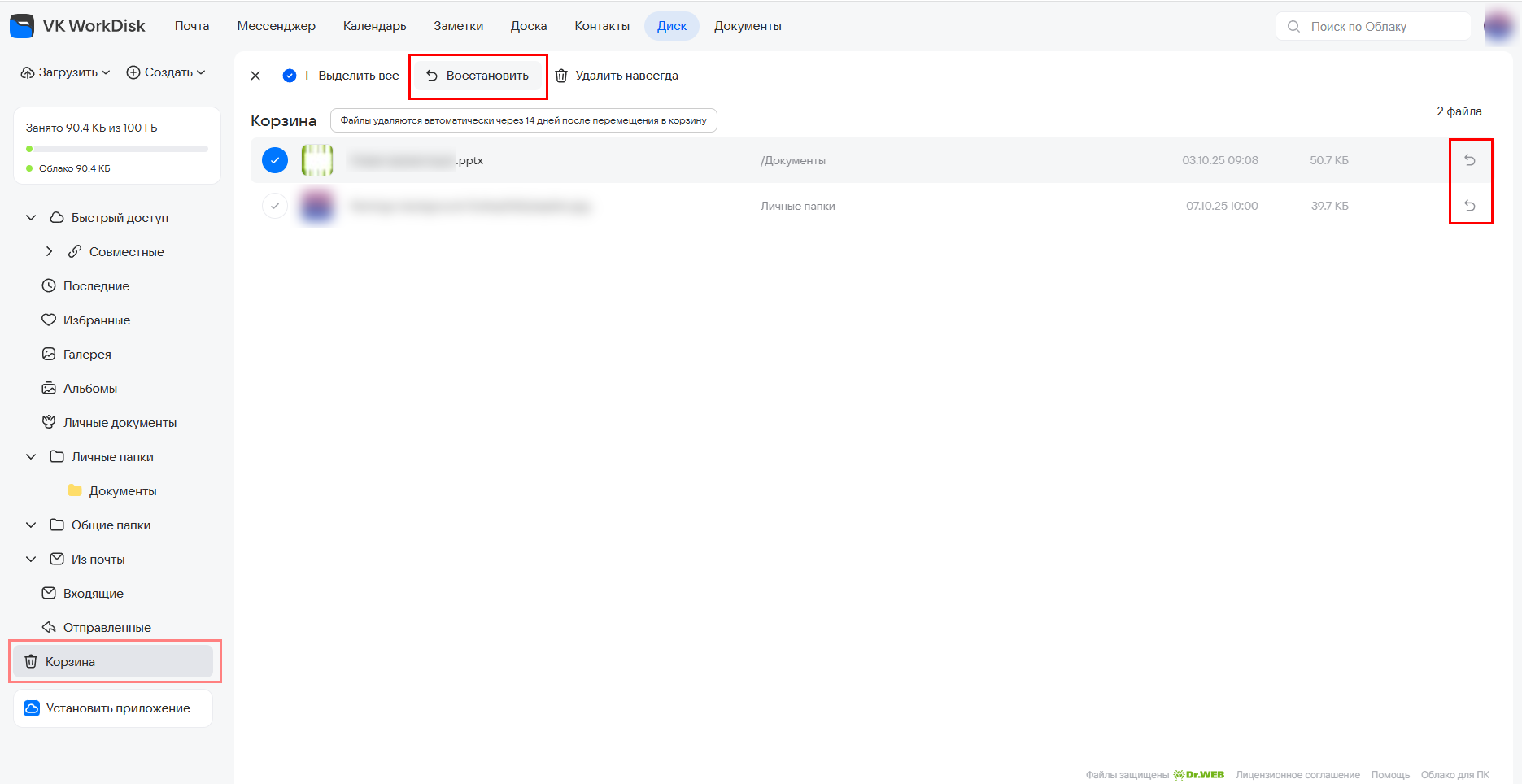Click the storage usage progress bar

pyautogui.click(x=117, y=149)
